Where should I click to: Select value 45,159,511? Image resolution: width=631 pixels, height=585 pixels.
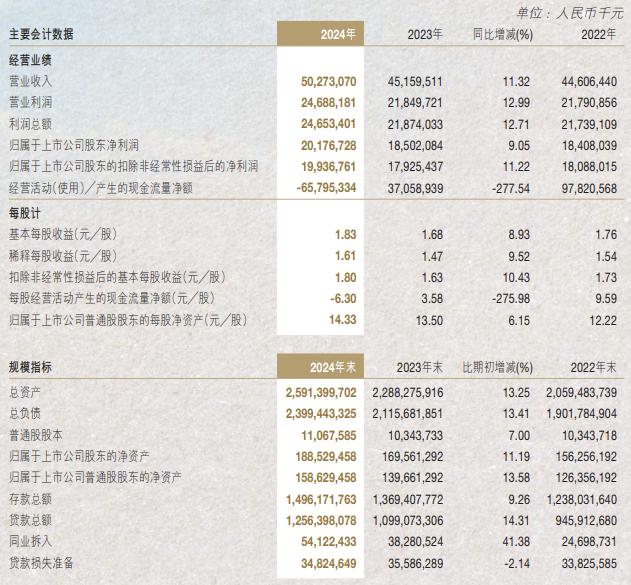tap(415, 82)
